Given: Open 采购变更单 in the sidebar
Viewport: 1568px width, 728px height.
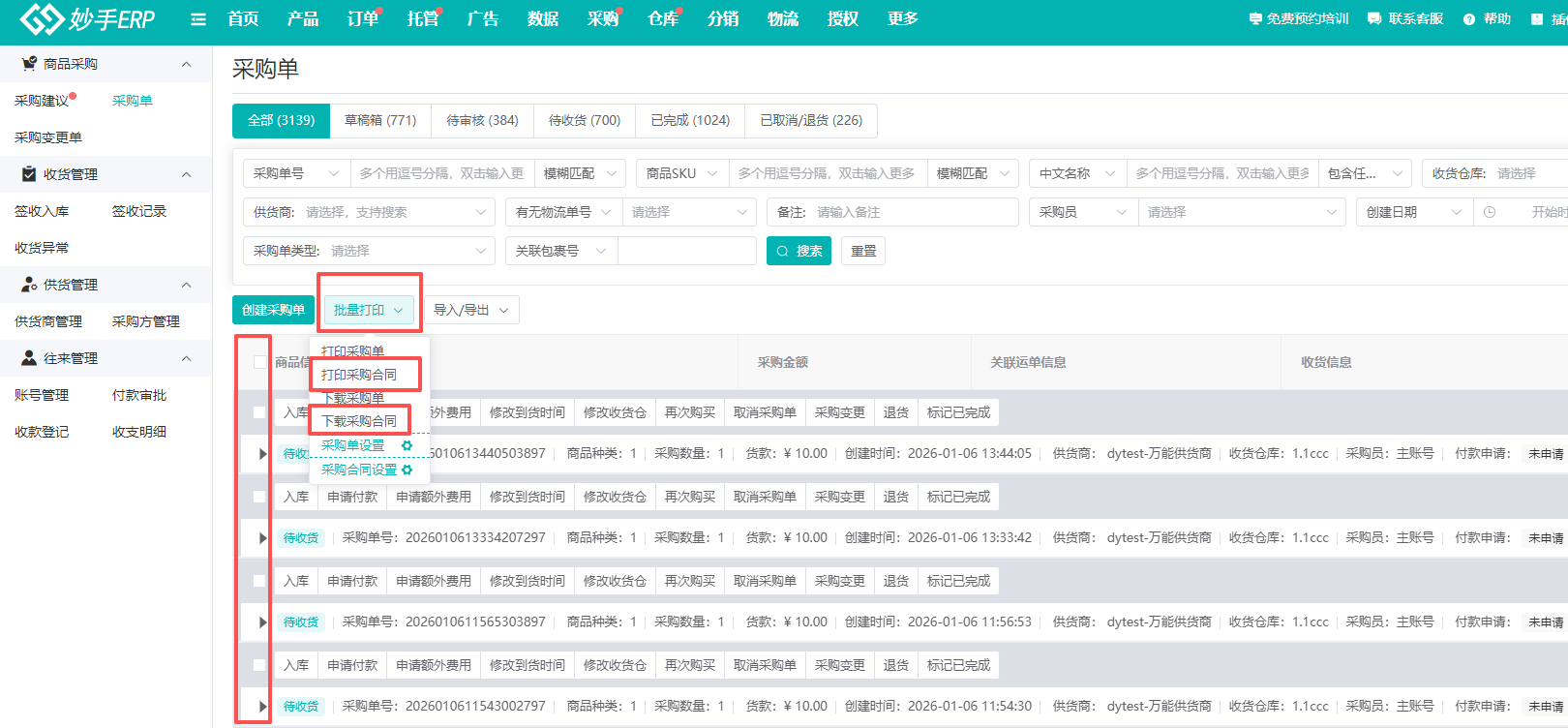Looking at the screenshot, I should [48, 137].
